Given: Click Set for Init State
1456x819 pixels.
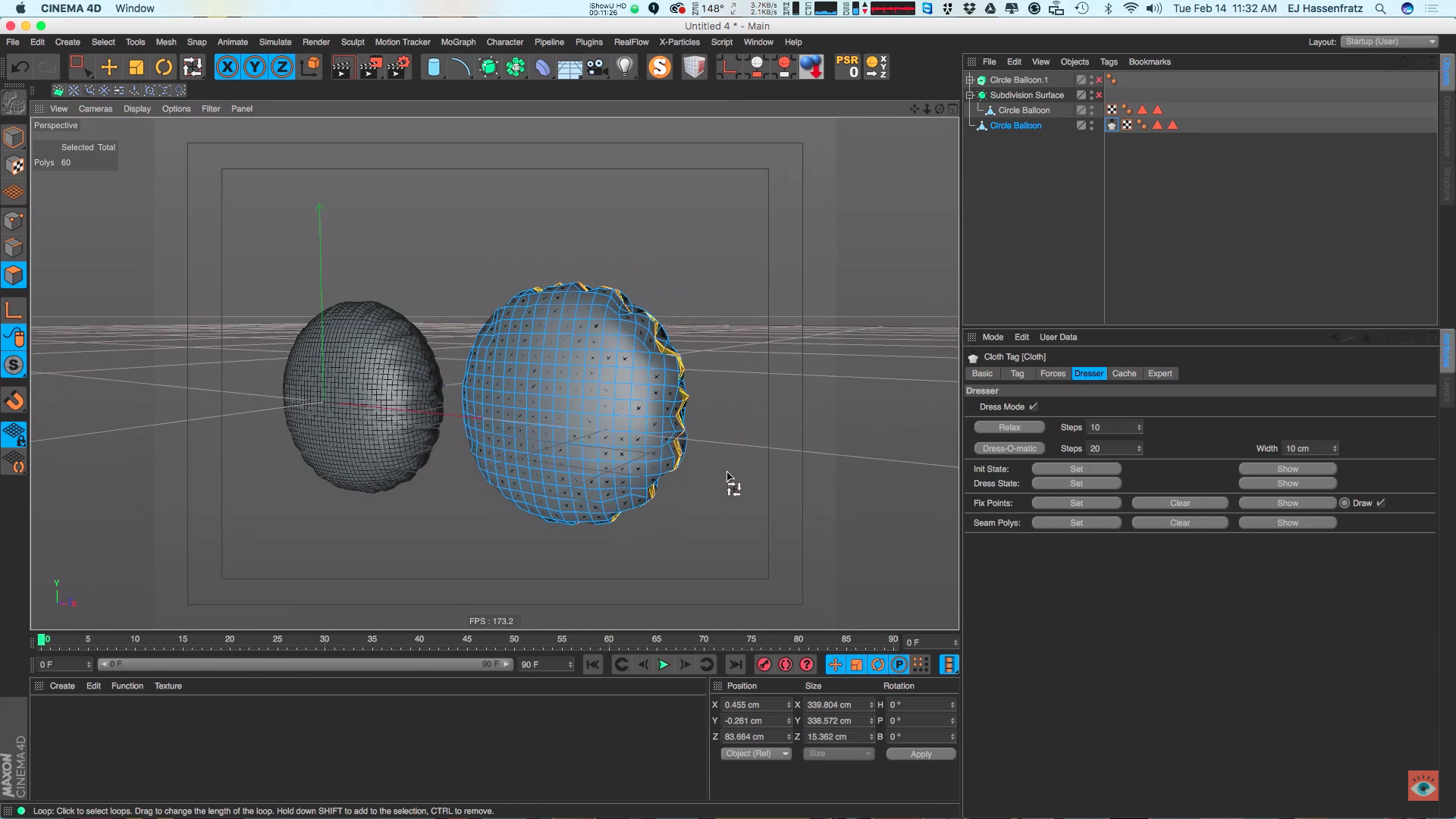Looking at the screenshot, I should coord(1076,469).
